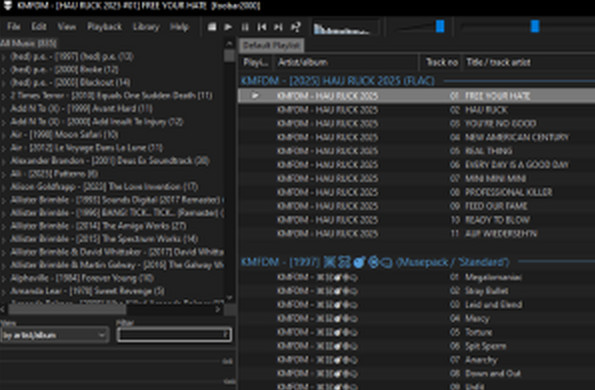Screen dimensions: 595x390
Task: Open the Edit menu
Action: point(39,27)
